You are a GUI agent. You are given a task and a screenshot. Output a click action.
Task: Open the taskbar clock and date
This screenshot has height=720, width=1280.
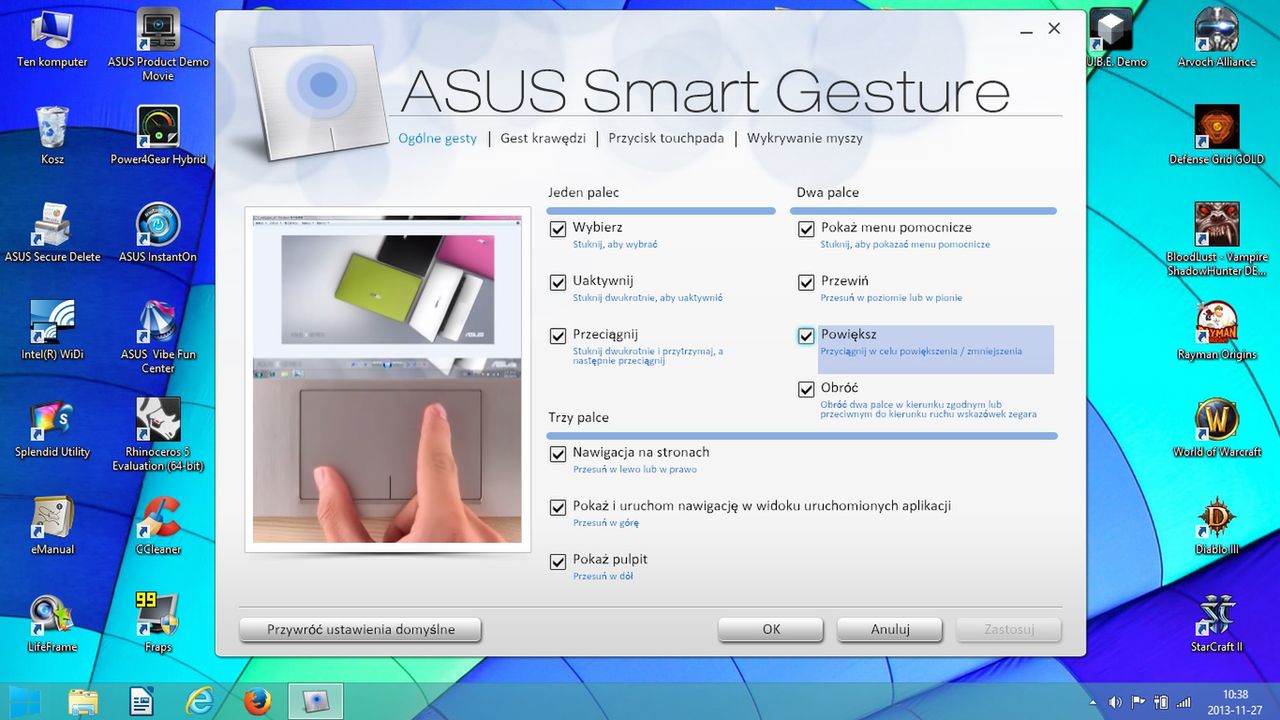pos(1236,701)
